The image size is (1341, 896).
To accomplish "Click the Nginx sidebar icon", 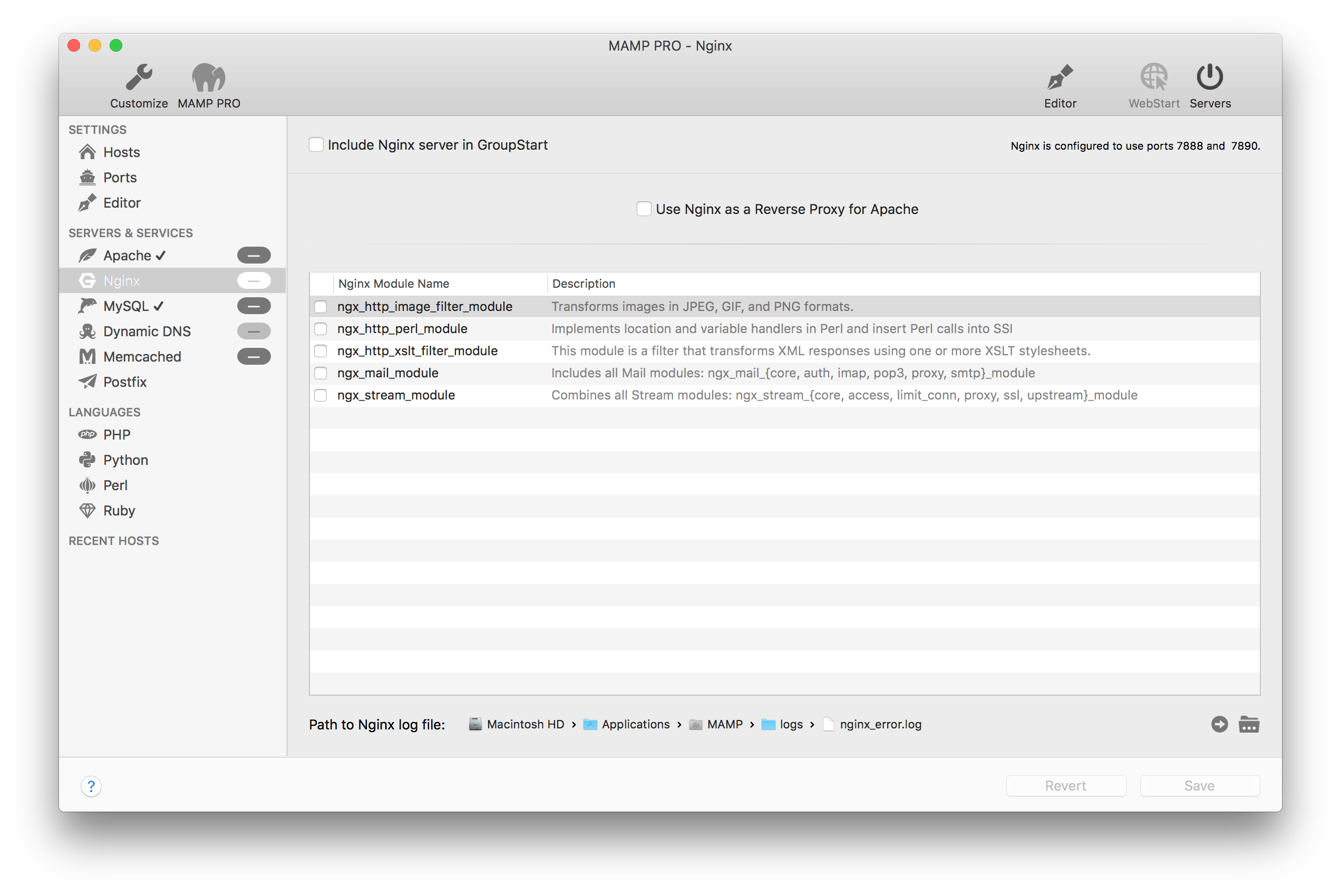I will [88, 280].
